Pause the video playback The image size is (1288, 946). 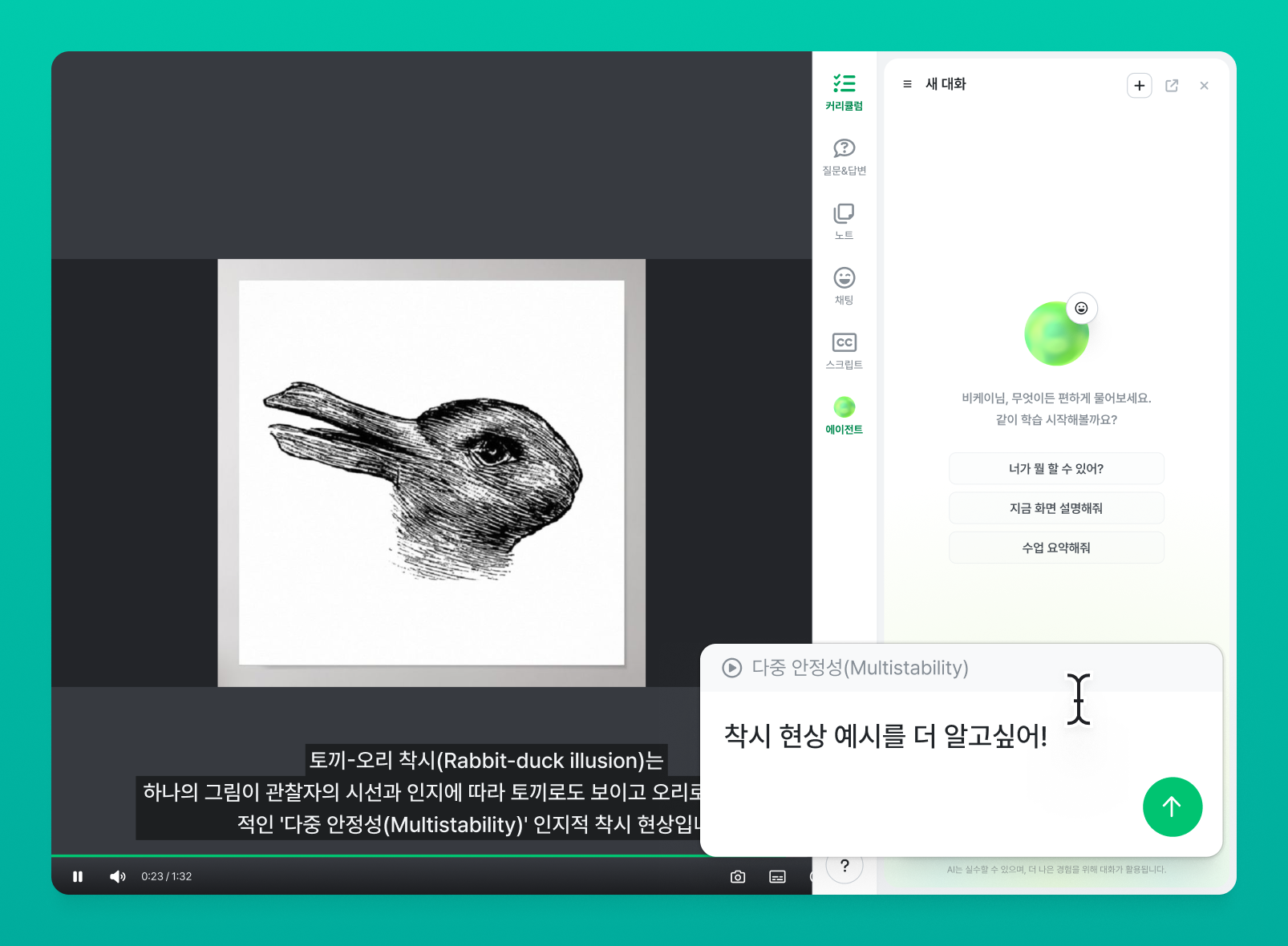point(78,876)
